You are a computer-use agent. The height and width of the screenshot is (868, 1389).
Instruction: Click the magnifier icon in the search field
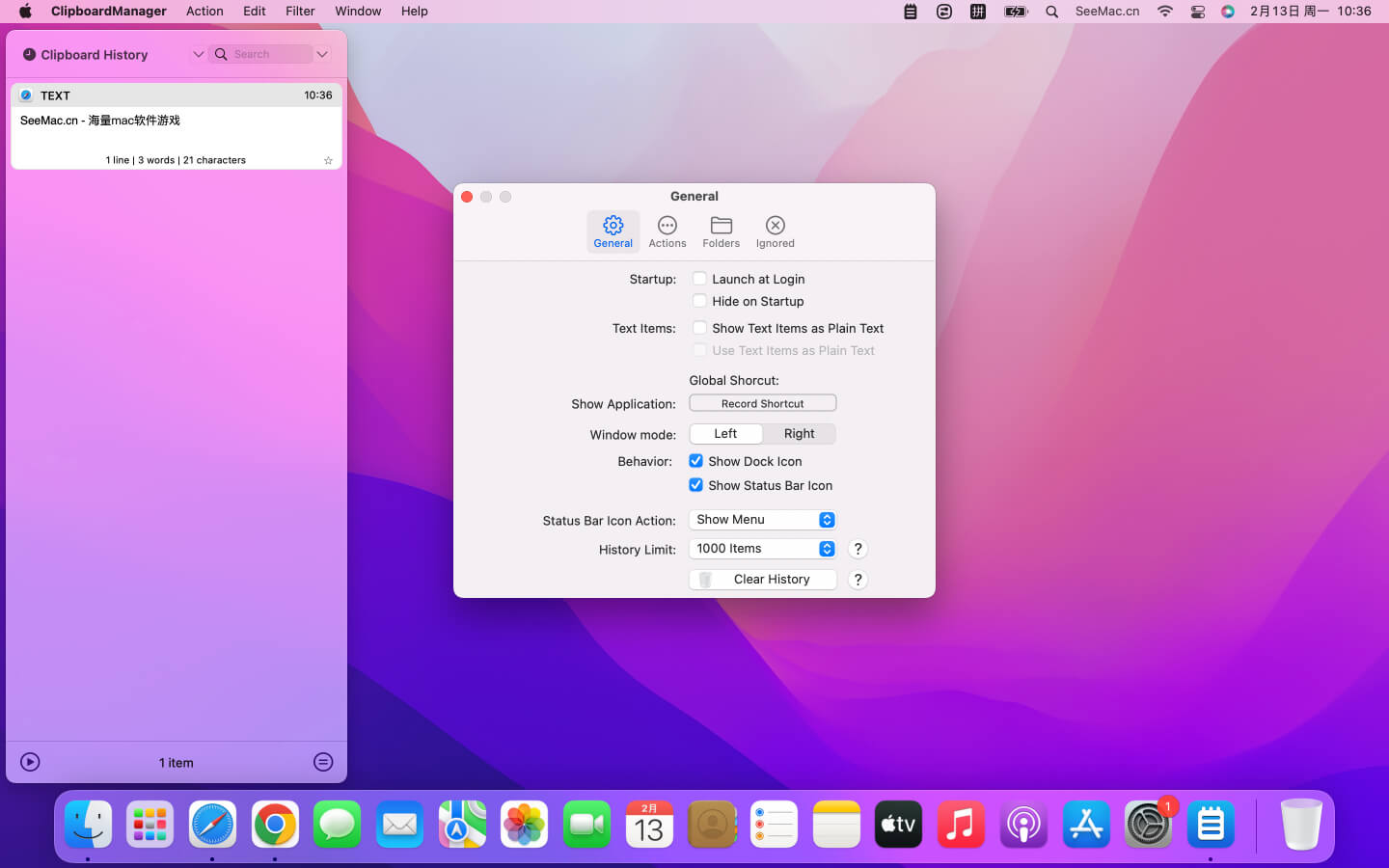tap(221, 54)
